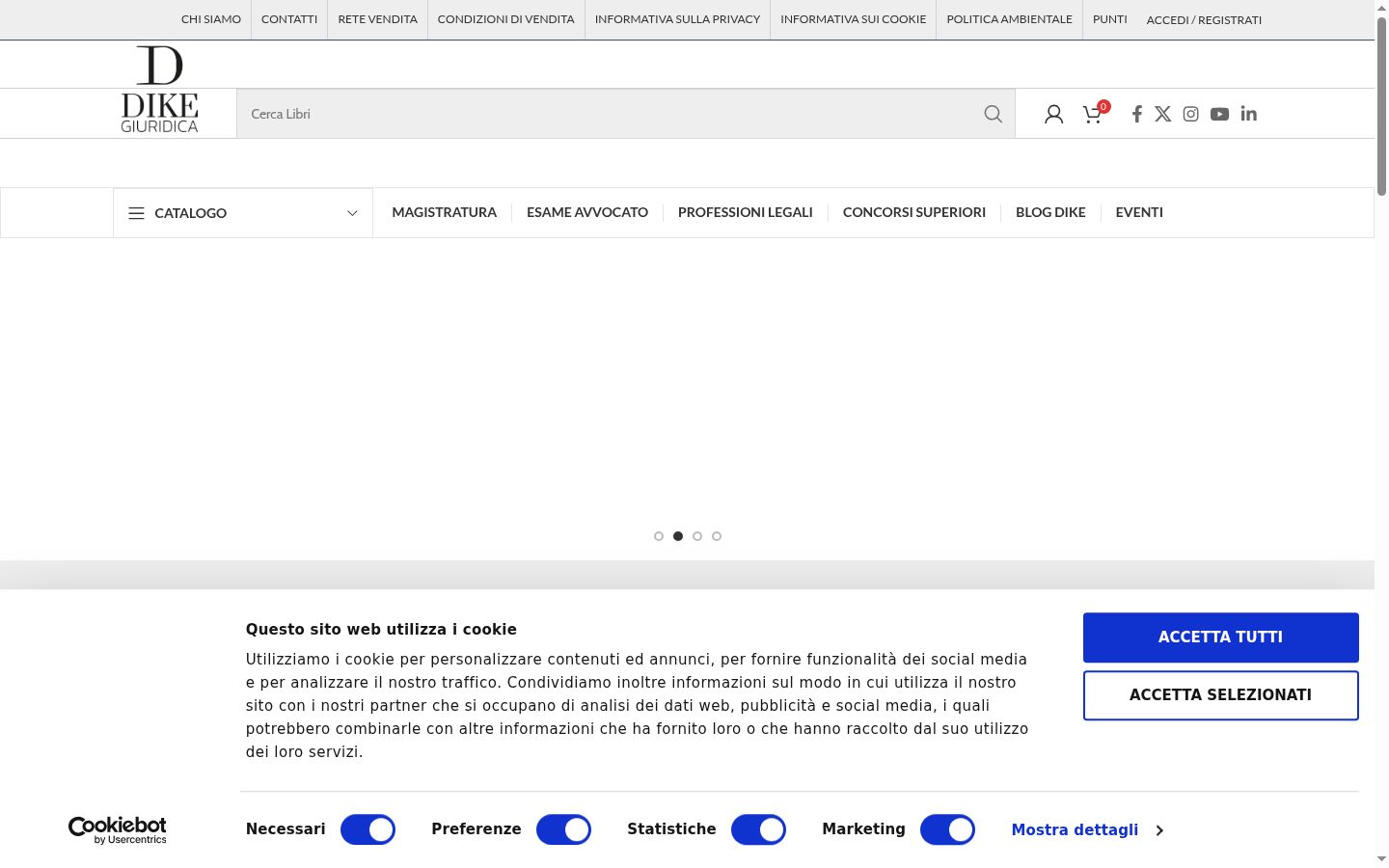
Task: Select the second carousel slide dot
Action: click(x=678, y=536)
